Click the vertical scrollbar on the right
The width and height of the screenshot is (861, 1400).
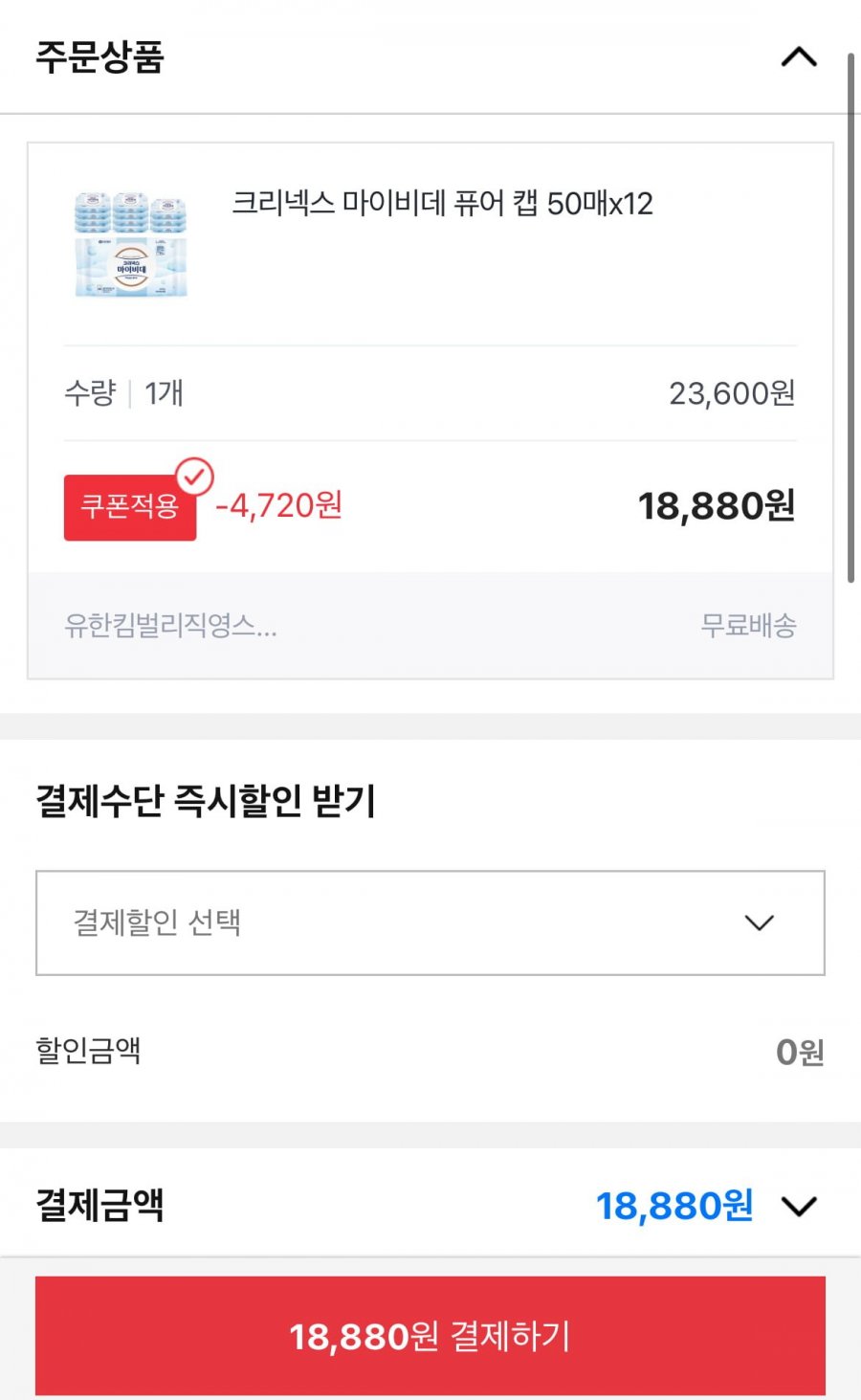click(x=850, y=318)
